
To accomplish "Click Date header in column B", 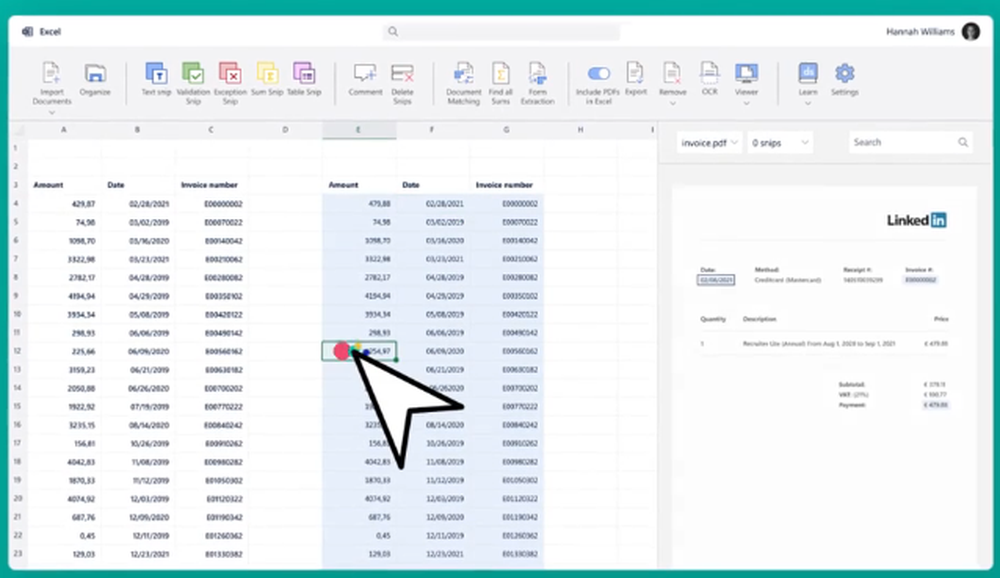I will point(115,185).
